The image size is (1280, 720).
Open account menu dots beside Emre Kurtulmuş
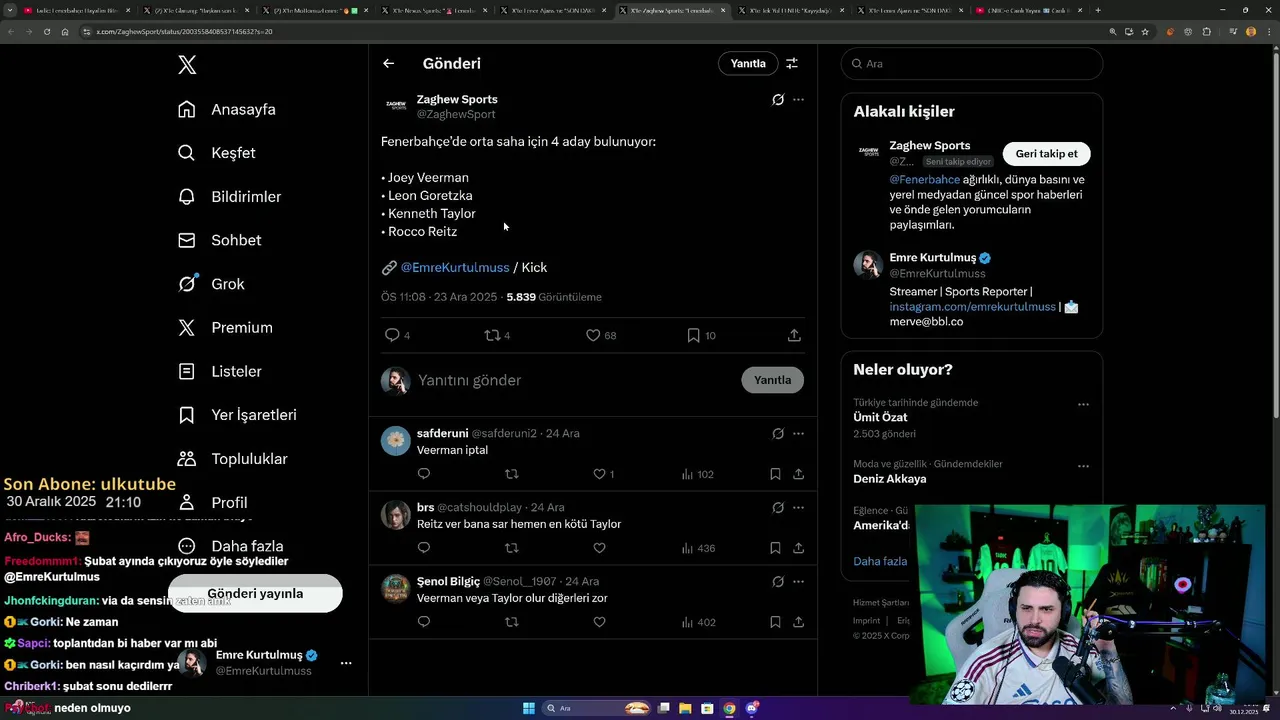tap(346, 663)
